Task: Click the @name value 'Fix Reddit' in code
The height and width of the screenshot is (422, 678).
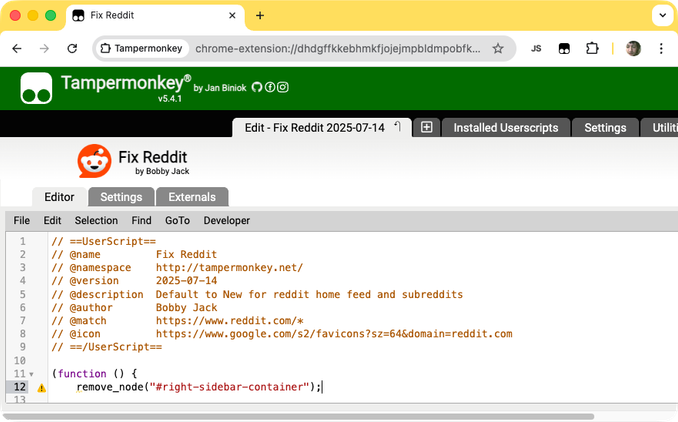Action: [x=186, y=255]
